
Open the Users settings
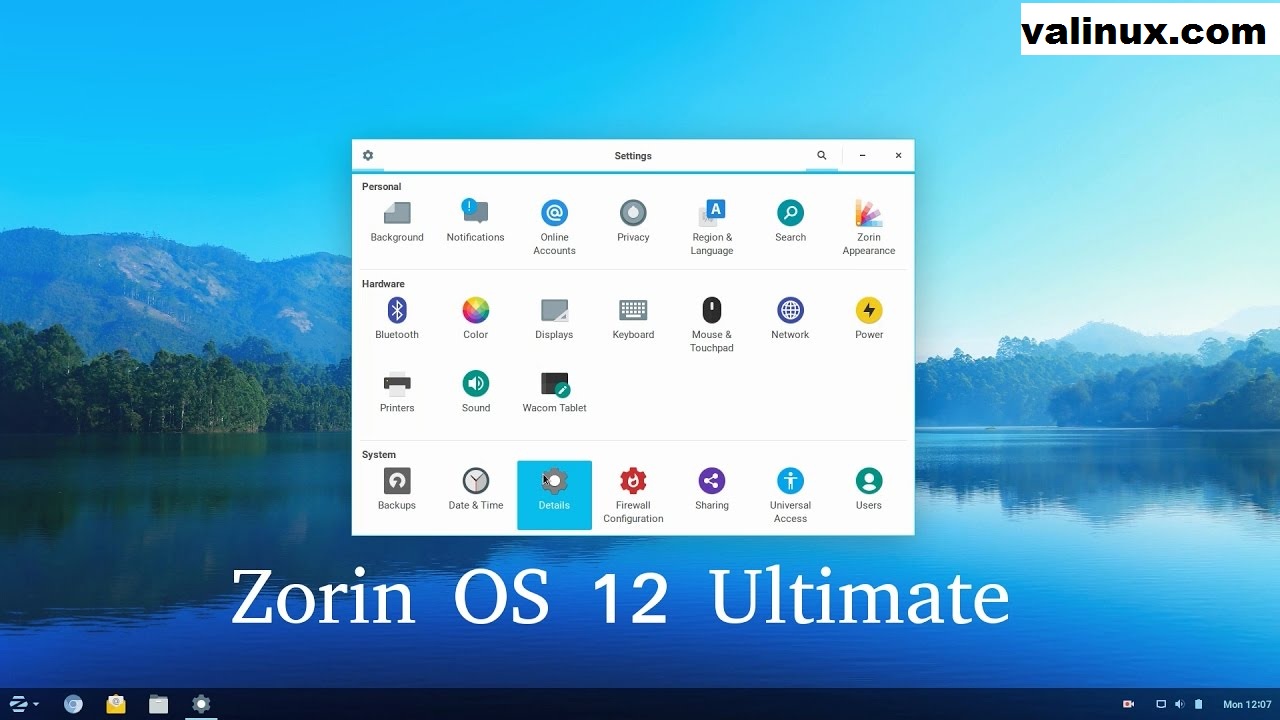pos(869,490)
